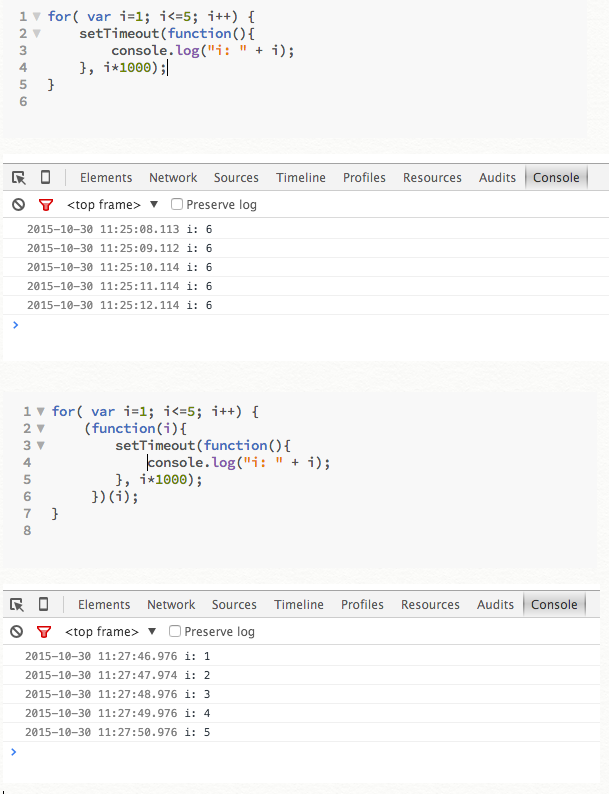This screenshot has height=794, width=609.
Task: Clear console icon in lower DevTools
Action: point(17,631)
